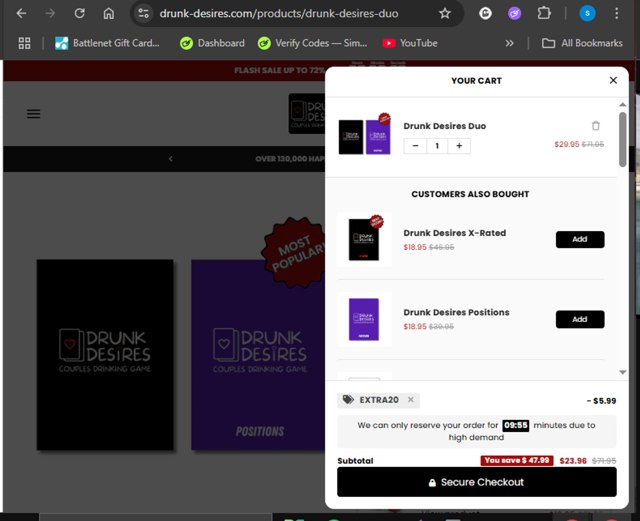Click the Drunk Desires Duo product name
The height and width of the screenshot is (521, 640).
[x=444, y=126]
